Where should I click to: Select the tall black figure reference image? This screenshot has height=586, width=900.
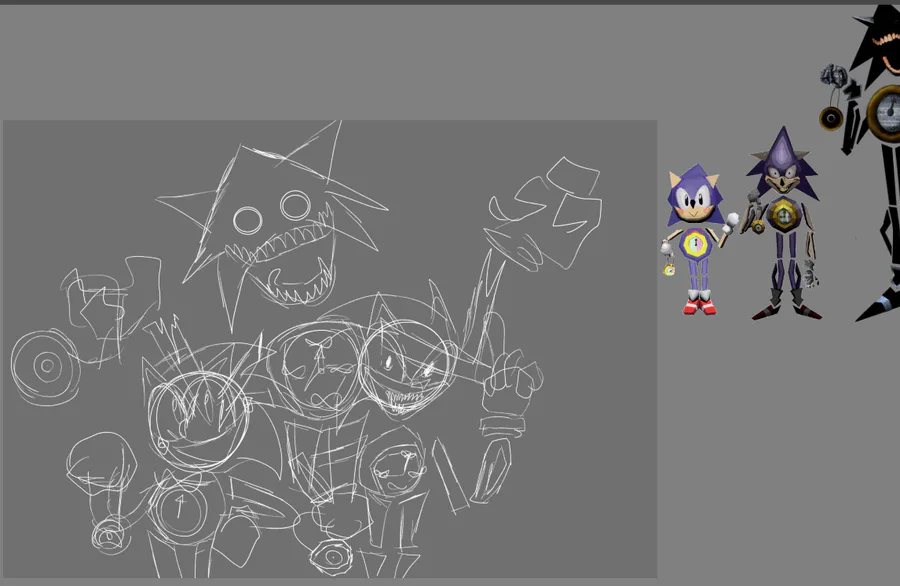(x=861, y=163)
